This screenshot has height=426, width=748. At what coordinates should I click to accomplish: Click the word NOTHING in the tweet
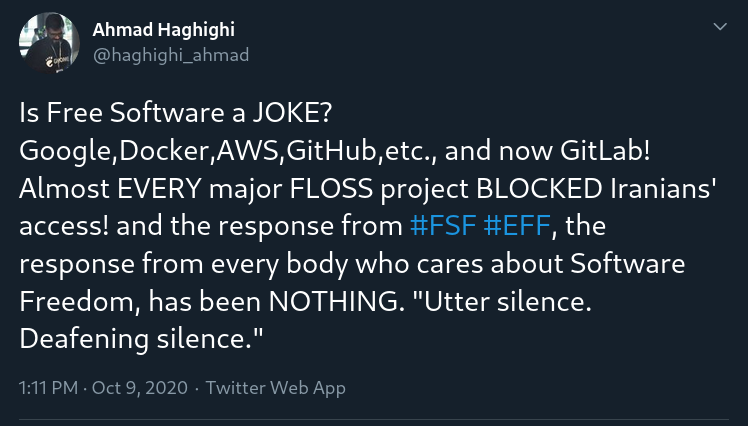(x=333, y=301)
